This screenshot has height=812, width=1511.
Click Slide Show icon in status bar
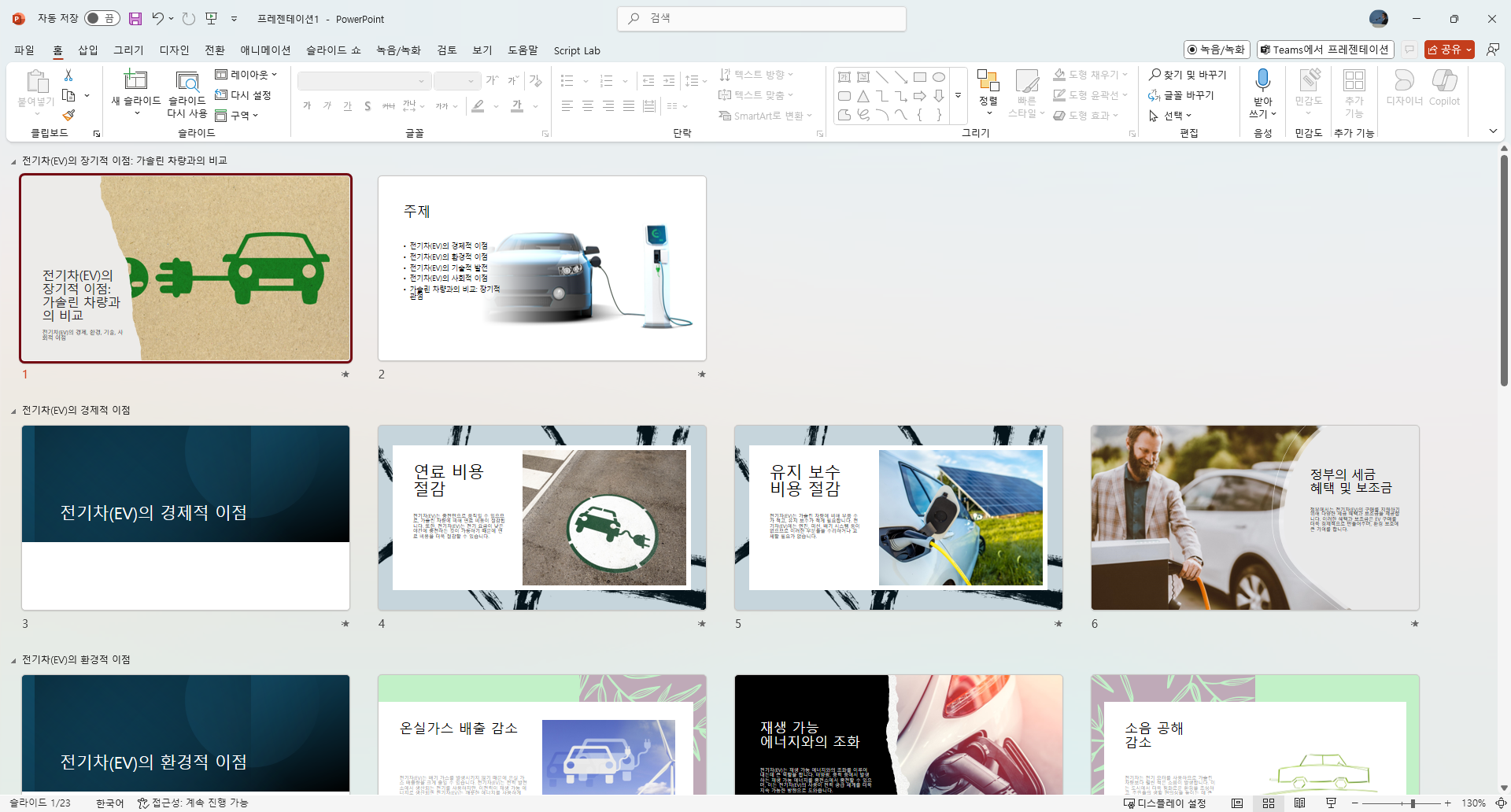1331,803
